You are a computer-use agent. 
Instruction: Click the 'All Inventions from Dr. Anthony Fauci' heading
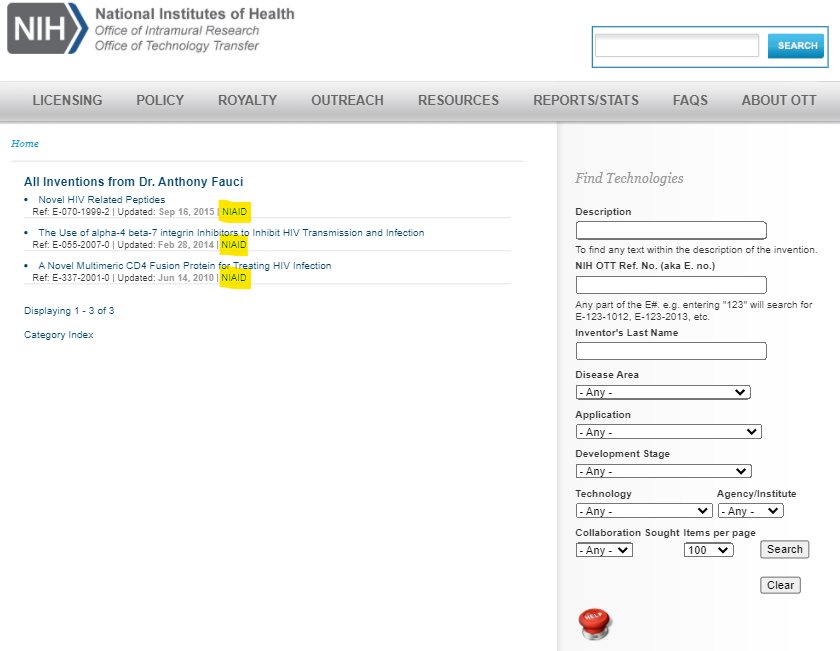[133, 182]
